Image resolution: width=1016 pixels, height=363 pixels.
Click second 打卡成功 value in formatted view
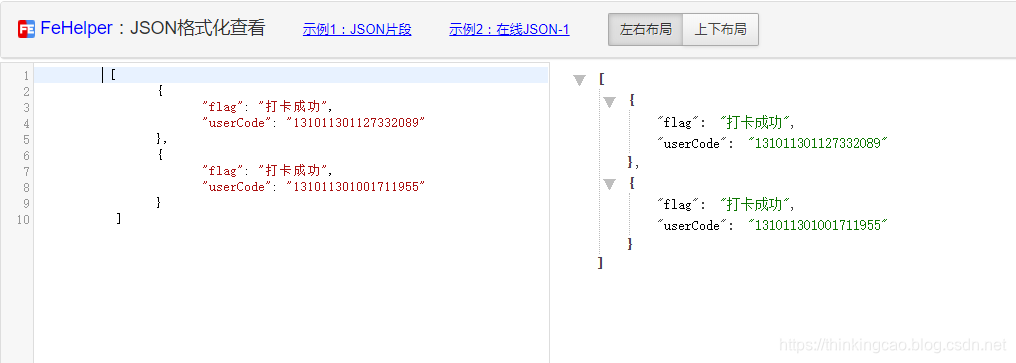(x=754, y=205)
